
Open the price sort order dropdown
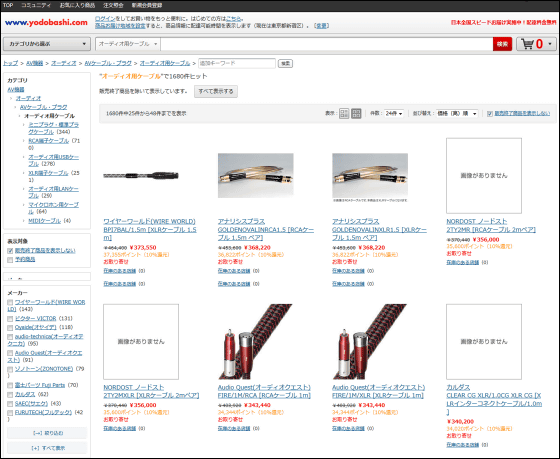457,114
